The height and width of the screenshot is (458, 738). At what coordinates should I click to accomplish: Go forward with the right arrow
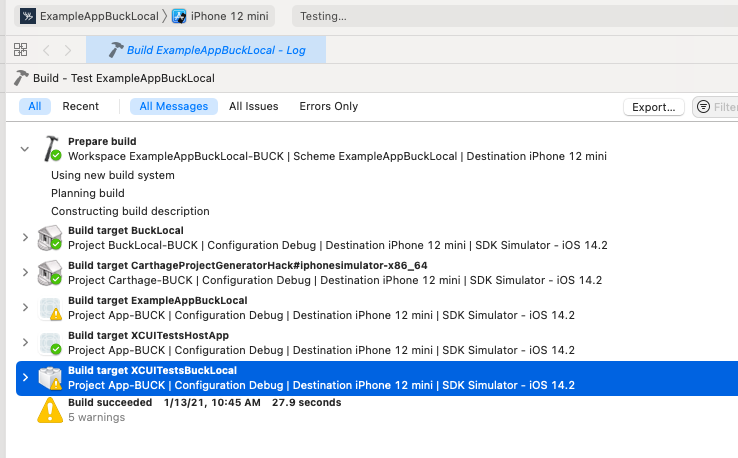(68, 50)
